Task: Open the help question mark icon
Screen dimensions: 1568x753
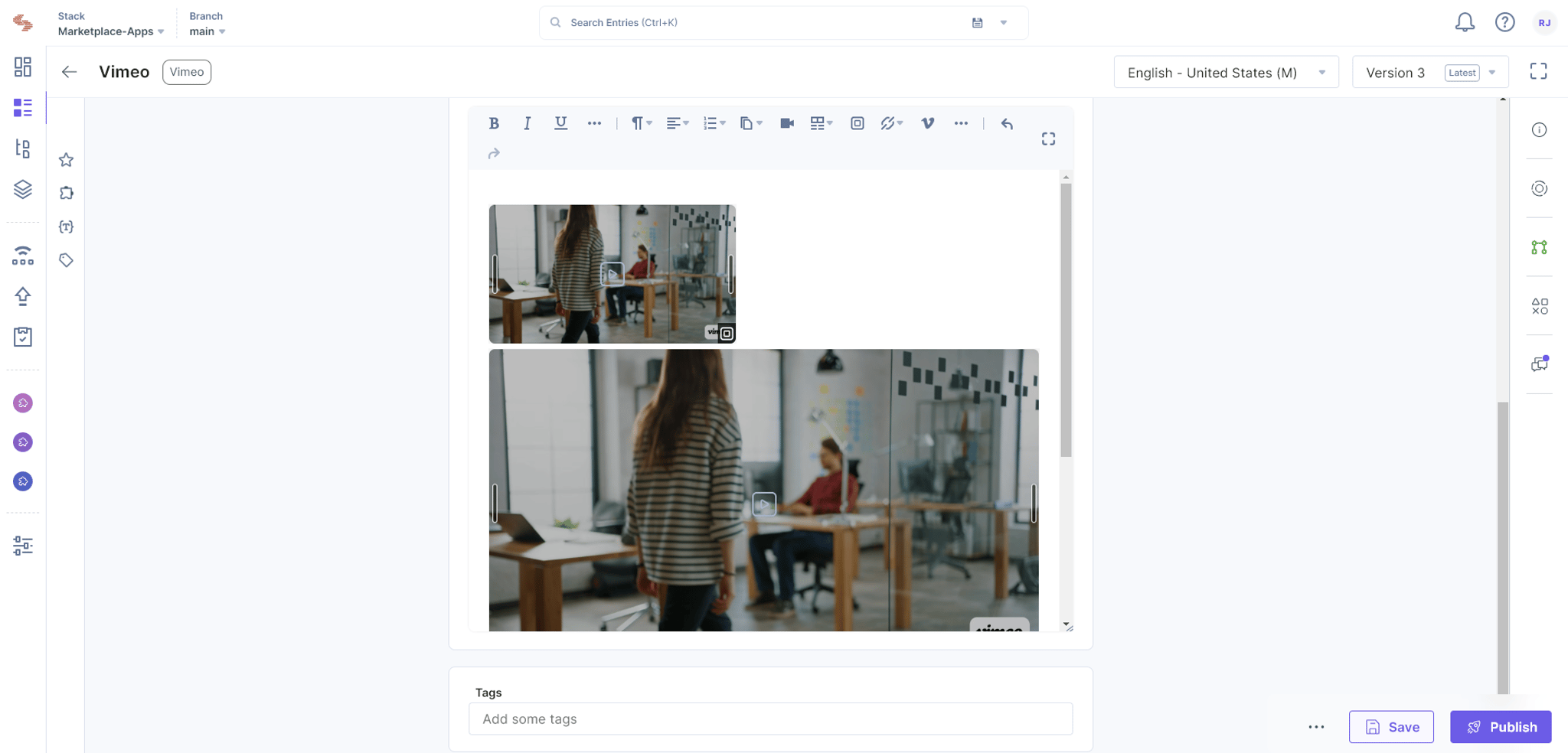Action: (1504, 22)
